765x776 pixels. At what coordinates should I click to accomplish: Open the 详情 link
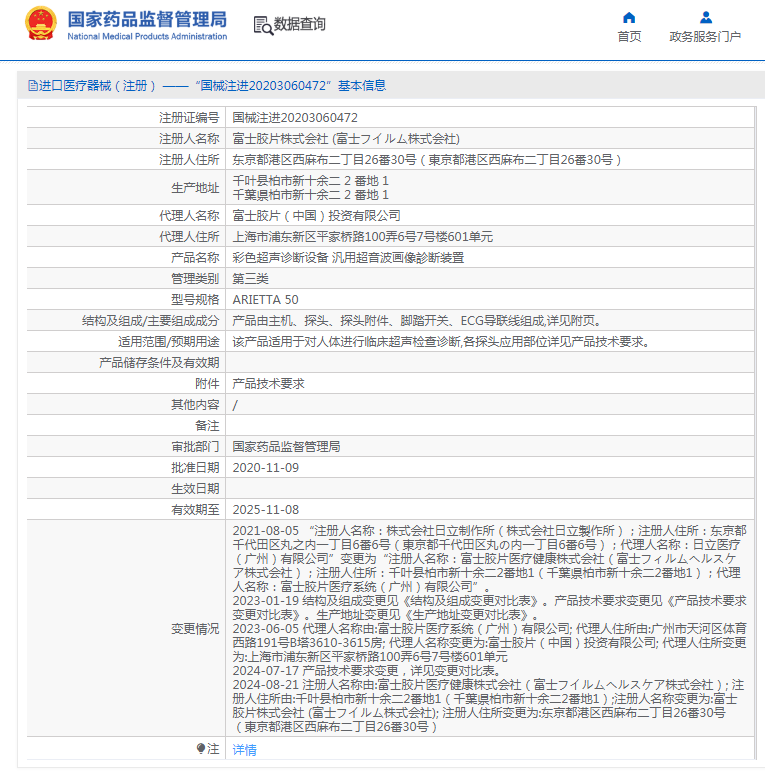(x=244, y=749)
